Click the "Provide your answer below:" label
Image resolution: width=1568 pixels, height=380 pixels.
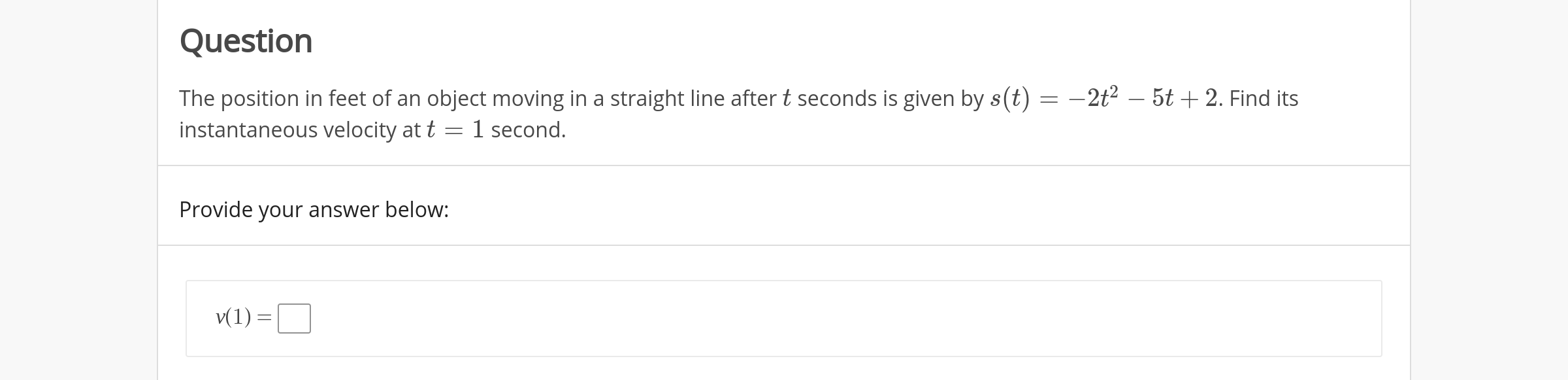point(313,210)
